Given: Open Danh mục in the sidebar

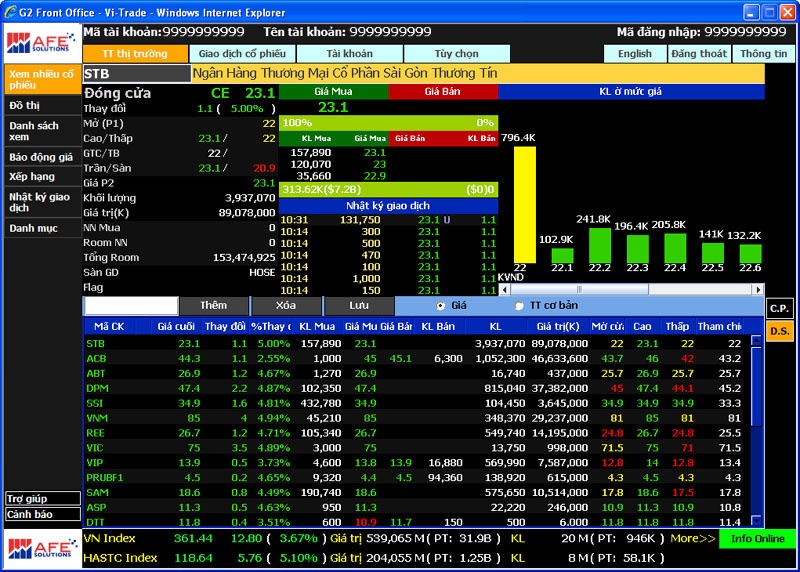Looking at the screenshot, I should point(42,228).
